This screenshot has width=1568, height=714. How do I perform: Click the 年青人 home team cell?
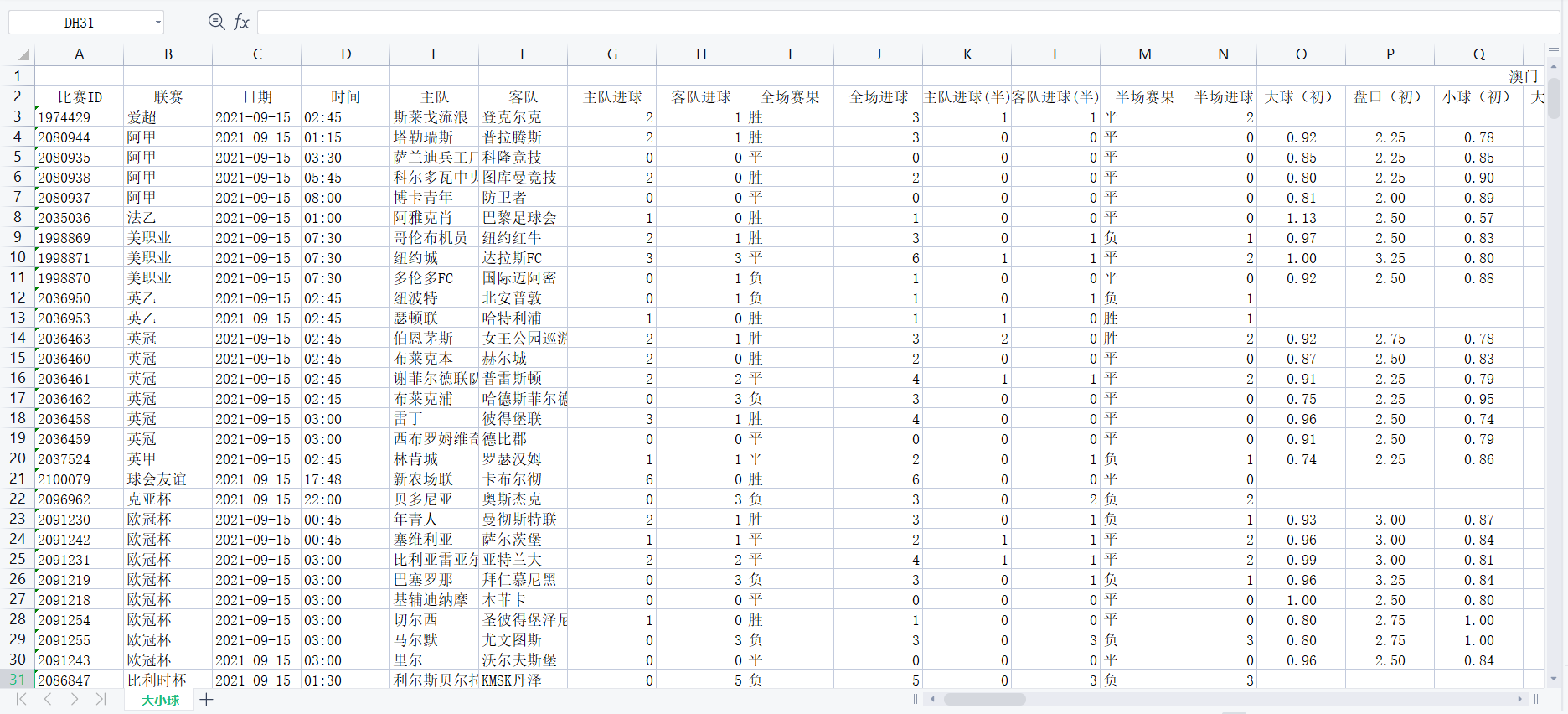click(434, 520)
